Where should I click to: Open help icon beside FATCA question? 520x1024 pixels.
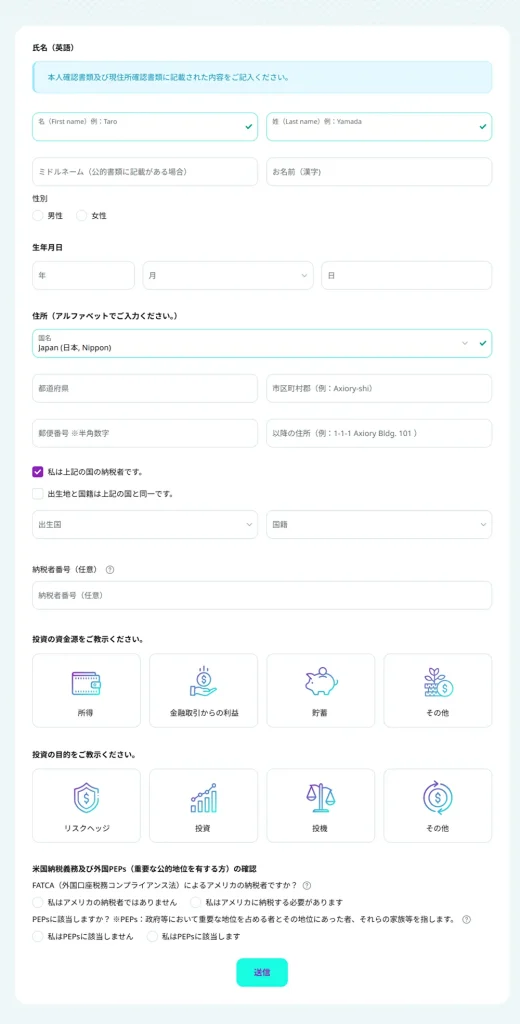(306, 886)
